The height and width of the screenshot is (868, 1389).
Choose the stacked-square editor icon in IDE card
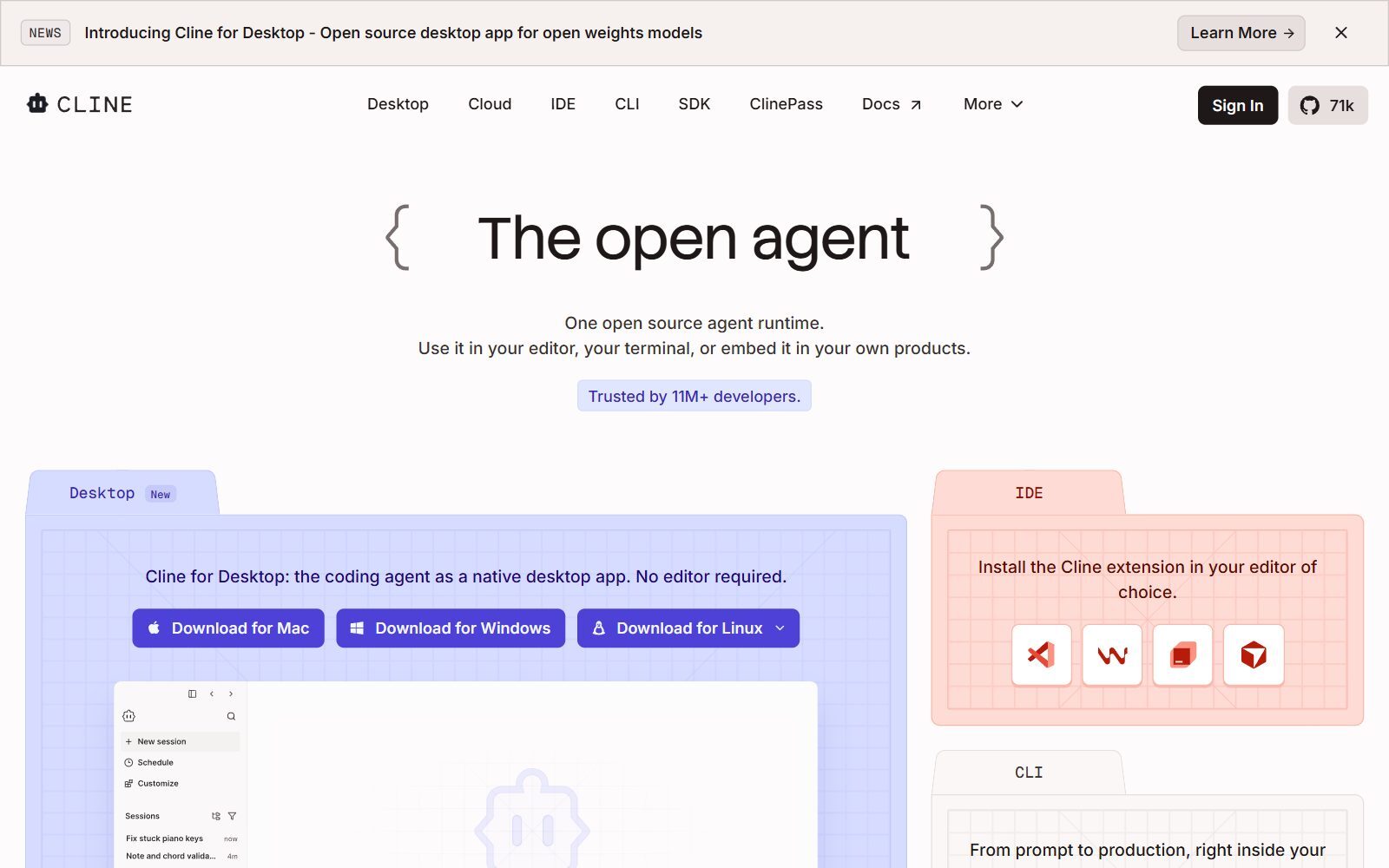click(1182, 654)
